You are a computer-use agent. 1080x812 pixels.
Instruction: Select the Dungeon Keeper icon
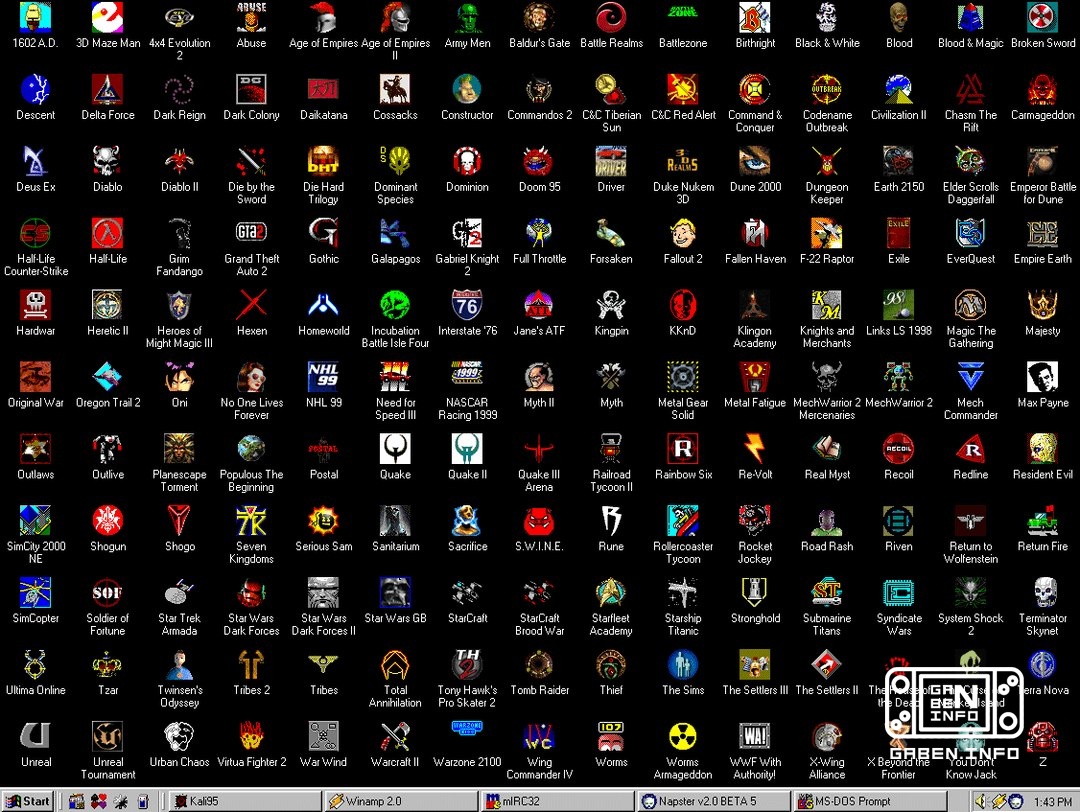[827, 161]
